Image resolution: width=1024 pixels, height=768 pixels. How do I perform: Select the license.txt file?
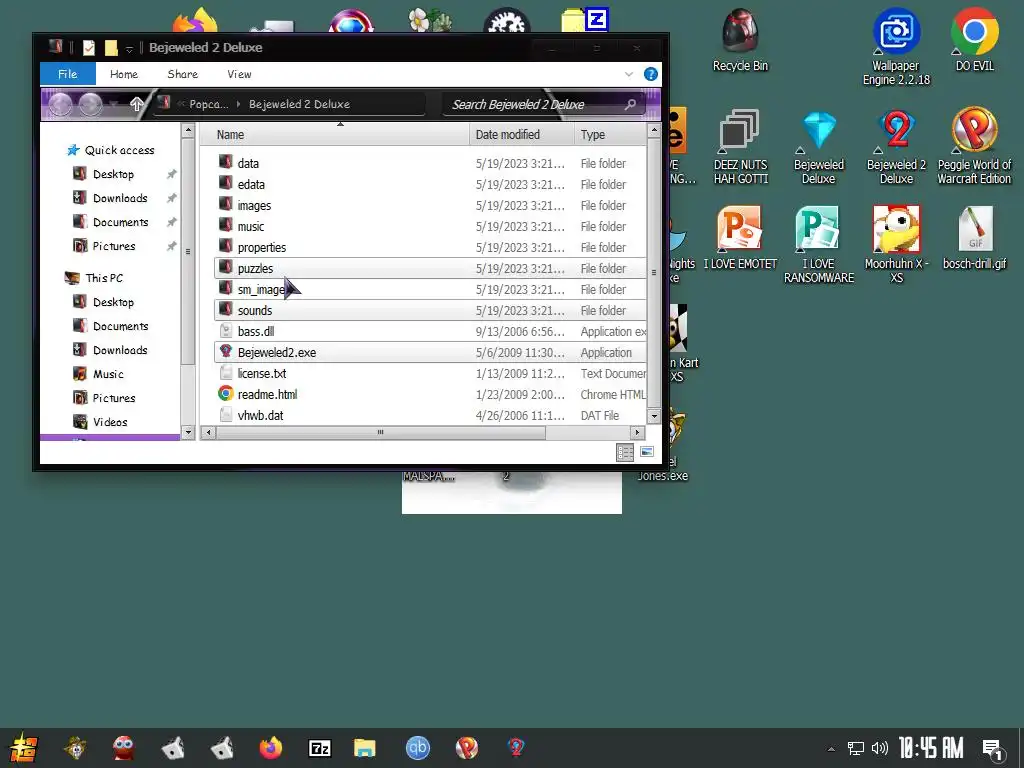click(x=262, y=373)
